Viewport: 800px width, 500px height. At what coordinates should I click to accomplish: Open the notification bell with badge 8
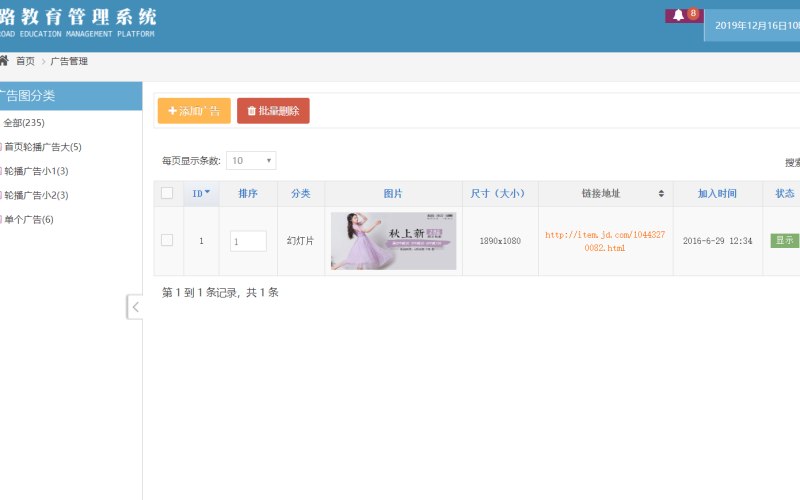[x=684, y=15]
